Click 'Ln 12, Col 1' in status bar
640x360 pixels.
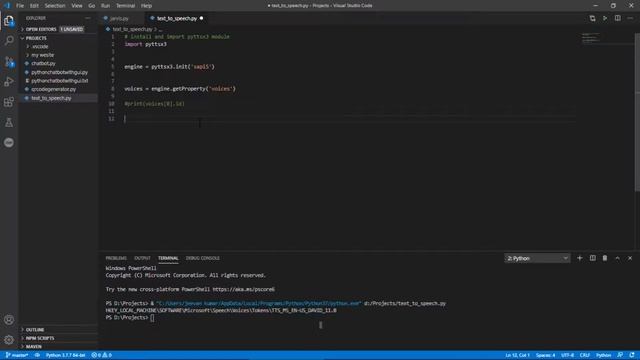pyautogui.click(x=517, y=355)
